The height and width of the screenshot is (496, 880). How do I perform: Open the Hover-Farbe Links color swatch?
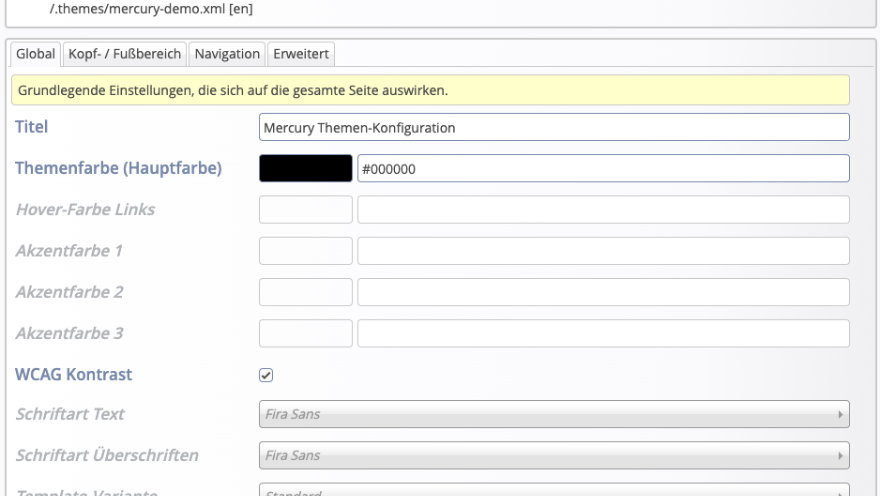click(305, 210)
